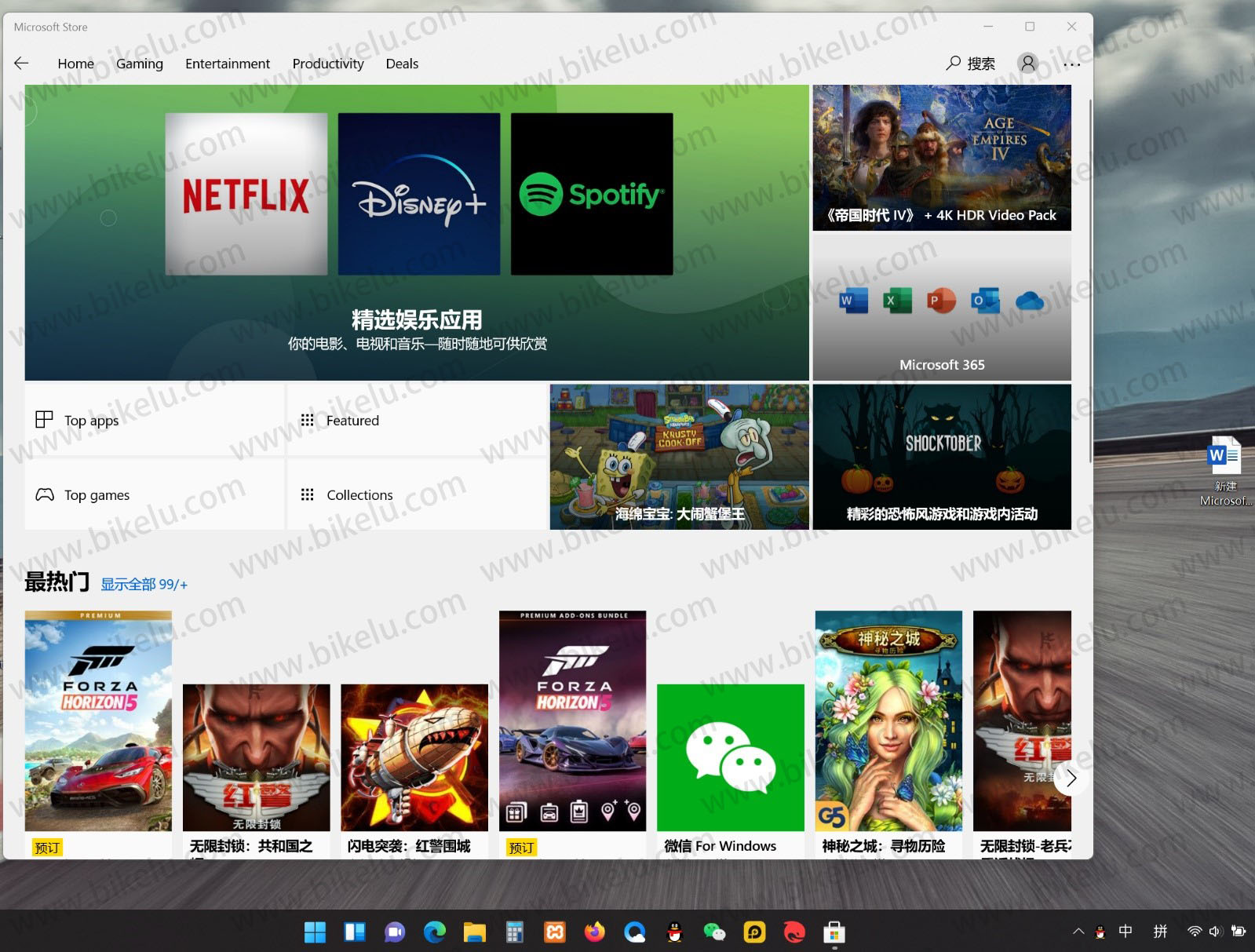The height and width of the screenshot is (952, 1255).
Task: Click the search magnifier button
Action: coord(970,64)
